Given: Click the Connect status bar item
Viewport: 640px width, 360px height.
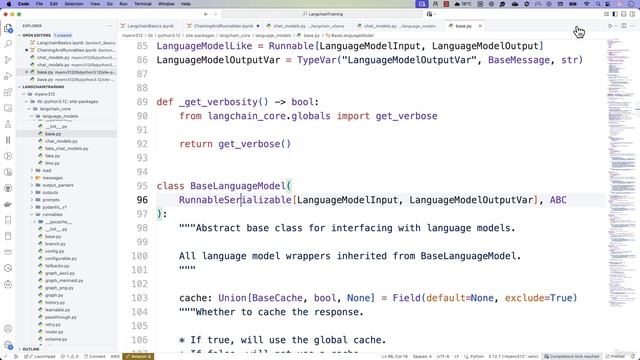Looking at the screenshot, I should 95,356.
